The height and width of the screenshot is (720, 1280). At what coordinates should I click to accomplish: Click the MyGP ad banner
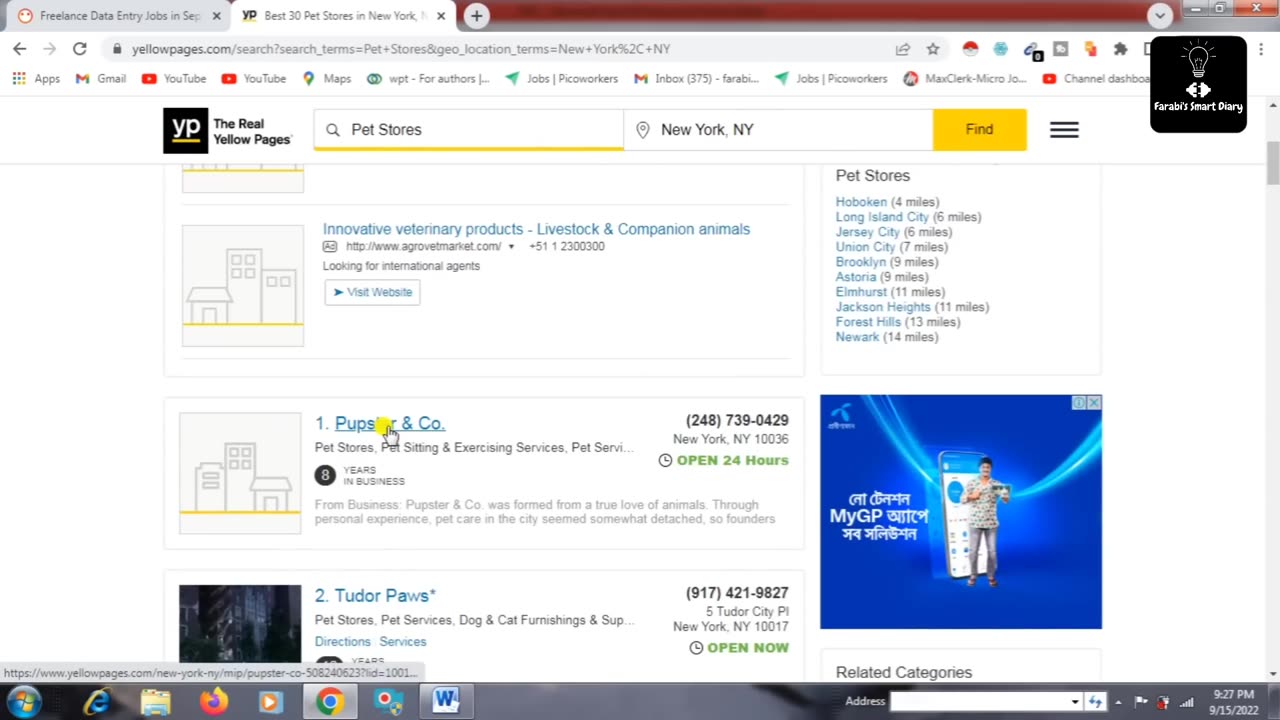tap(961, 512)
